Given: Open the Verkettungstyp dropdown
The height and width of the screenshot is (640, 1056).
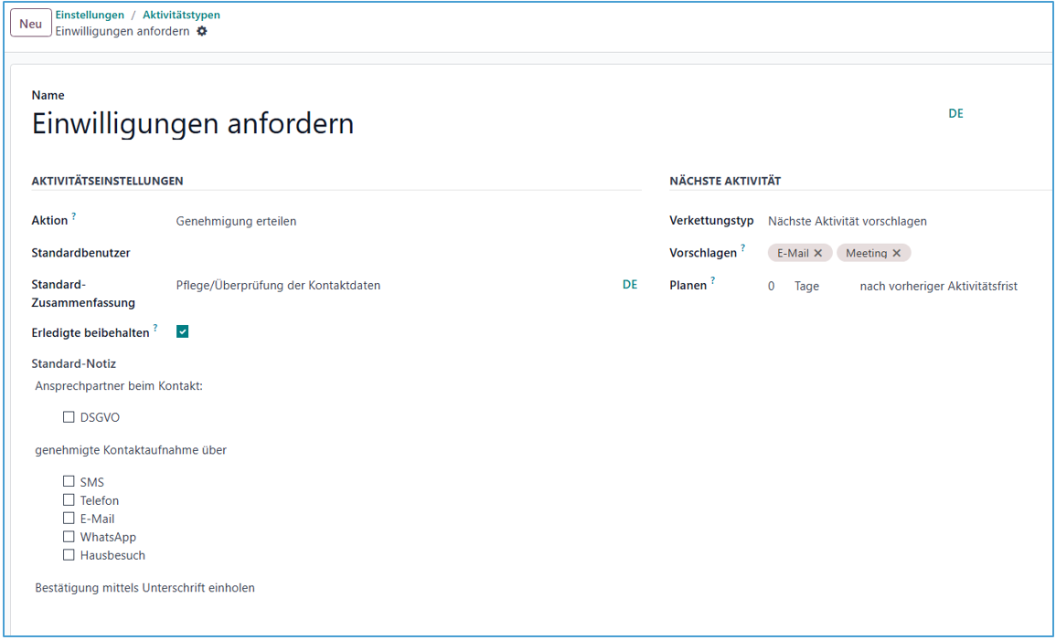Looking at the screenshot, I should pos(900,221).
